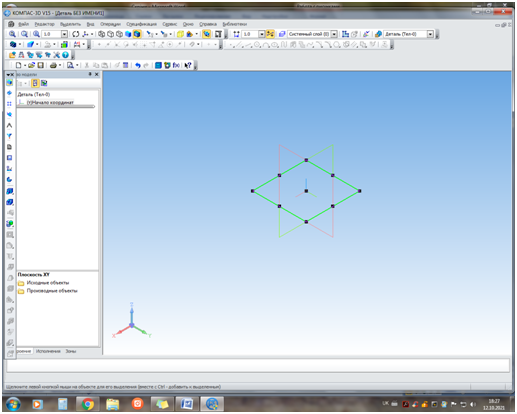The width and height of the screenshot is (517, 414).
Task: Click the volume speaker tray icon
Action: coord(473,404)
